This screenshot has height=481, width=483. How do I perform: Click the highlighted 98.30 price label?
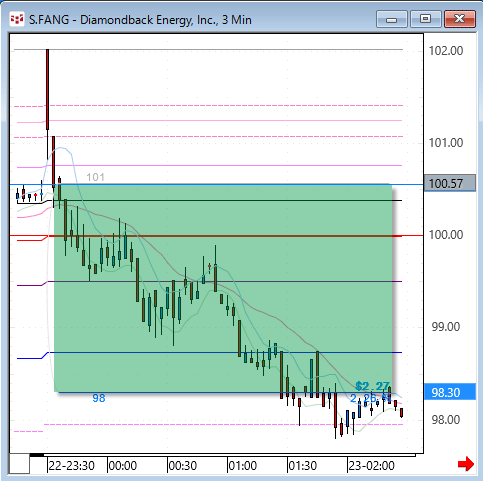point(450,392)
